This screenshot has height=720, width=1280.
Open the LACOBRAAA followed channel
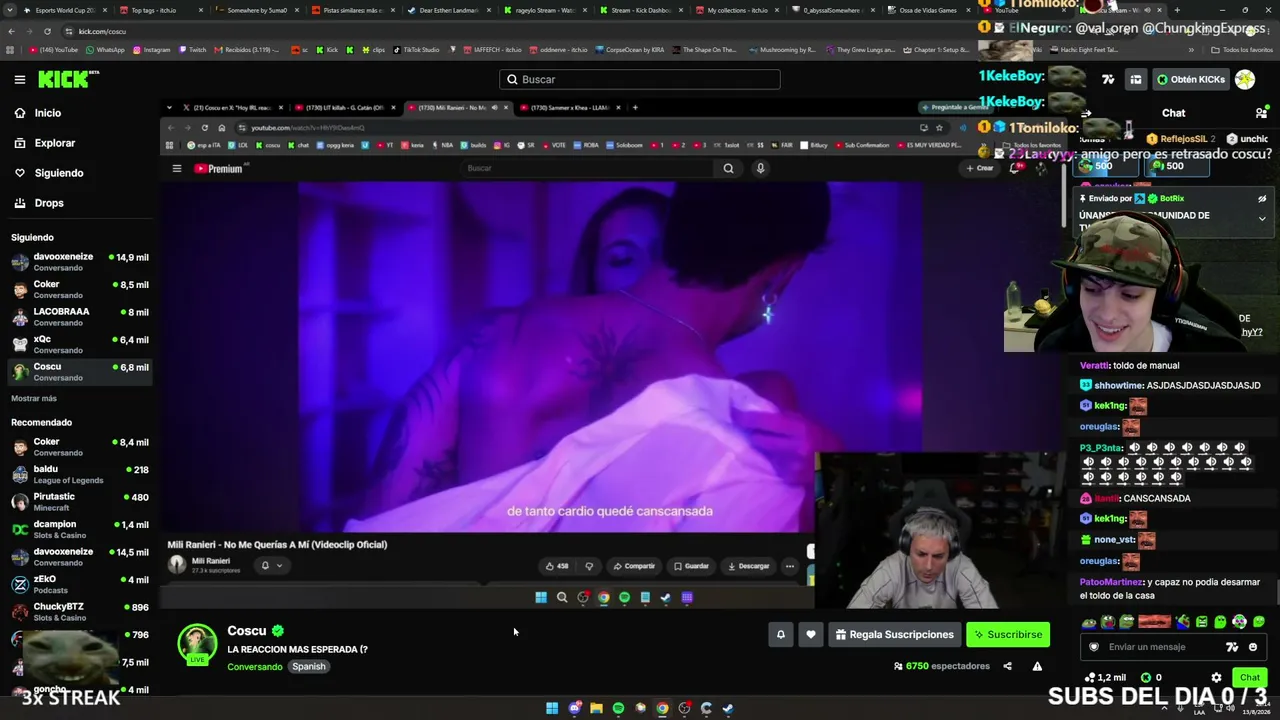80,317
